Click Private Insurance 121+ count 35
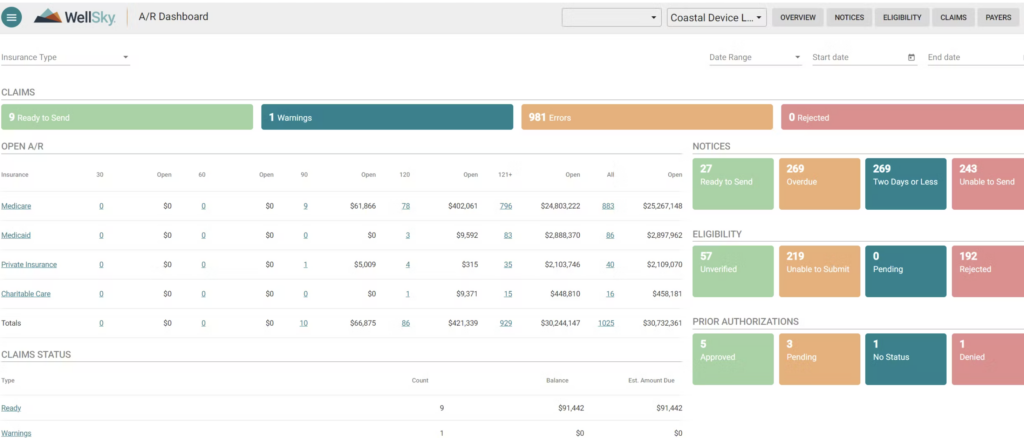 click(507, 265)
